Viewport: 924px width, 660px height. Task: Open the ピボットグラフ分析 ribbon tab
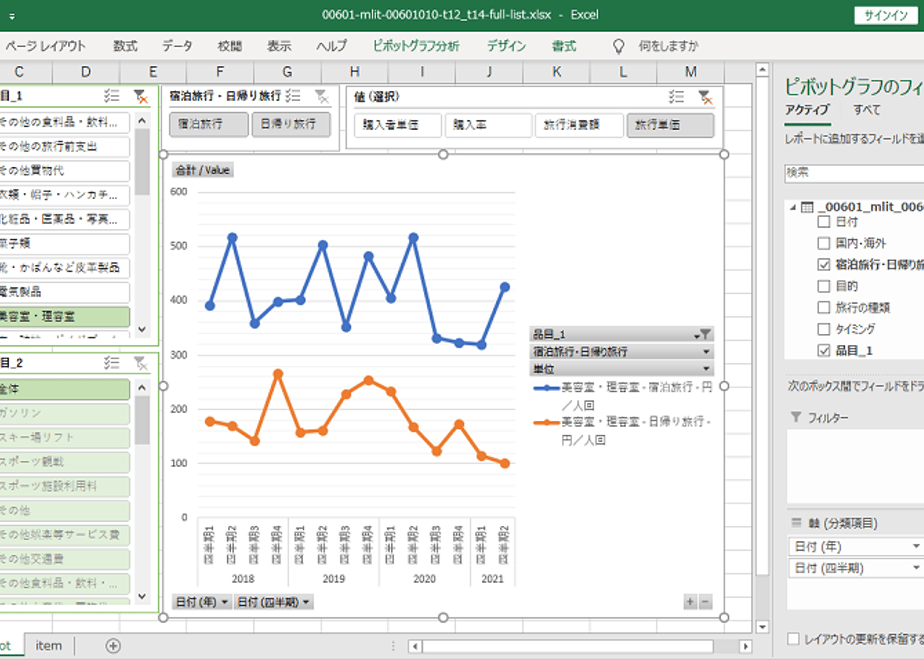[x=415, y=46]
